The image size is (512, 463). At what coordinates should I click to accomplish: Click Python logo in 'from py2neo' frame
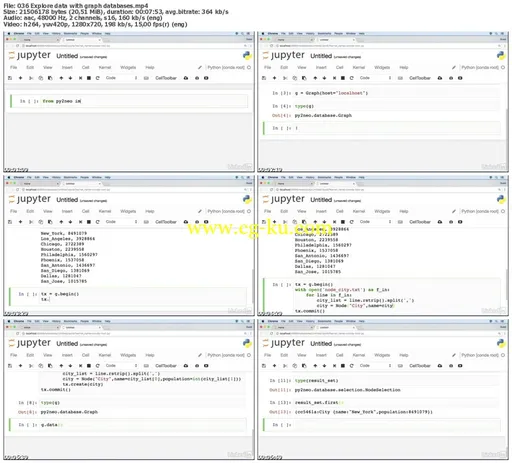click(x=247, y=56)
